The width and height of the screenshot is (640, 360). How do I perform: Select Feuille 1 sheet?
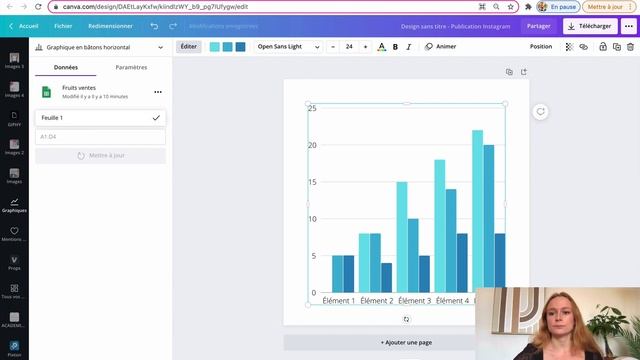click(x=100, y=118)
